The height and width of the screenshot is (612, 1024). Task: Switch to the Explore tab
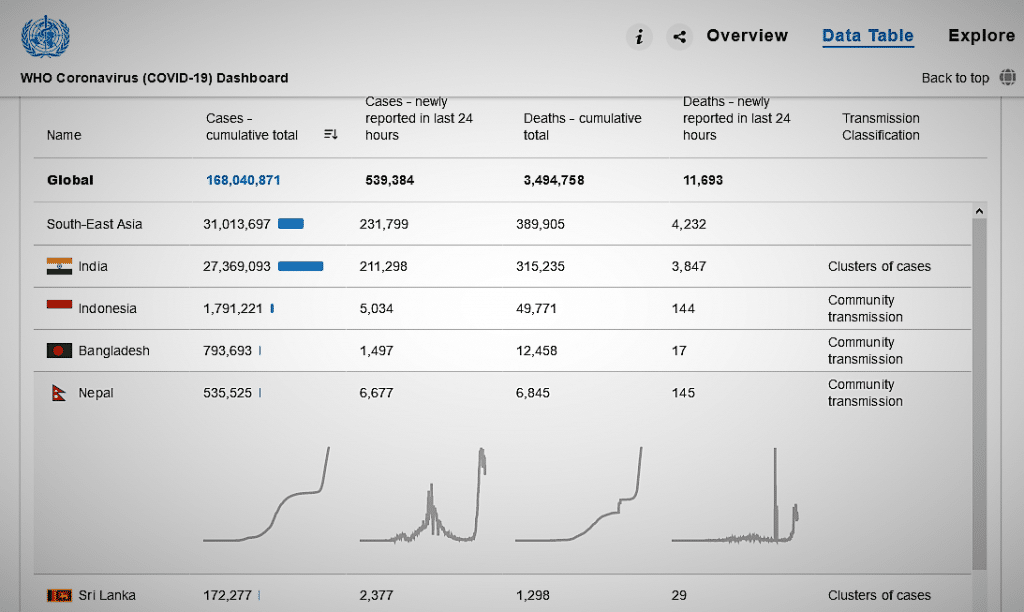click(x=981, y=36)
